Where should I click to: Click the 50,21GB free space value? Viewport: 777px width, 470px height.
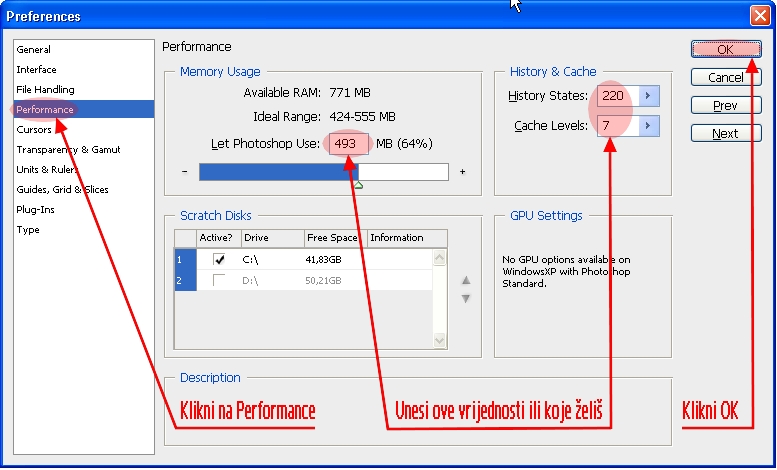tap(323, 281)
